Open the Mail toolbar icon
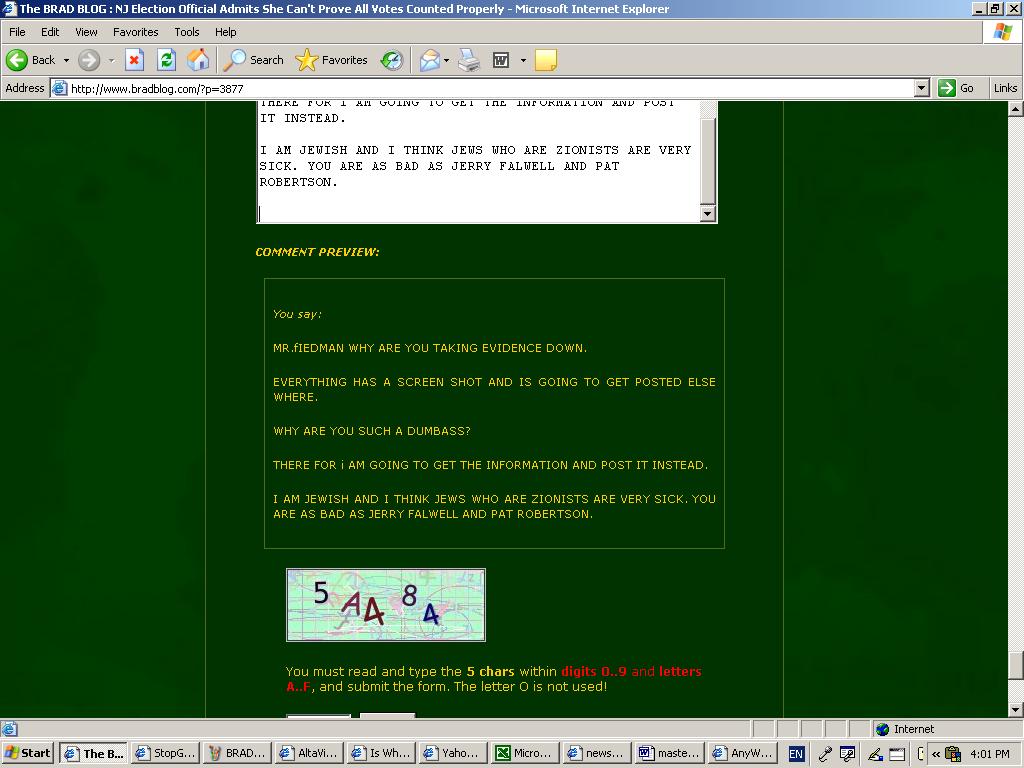The height and width of the screenshot is (768, 1024). point(429,60)
